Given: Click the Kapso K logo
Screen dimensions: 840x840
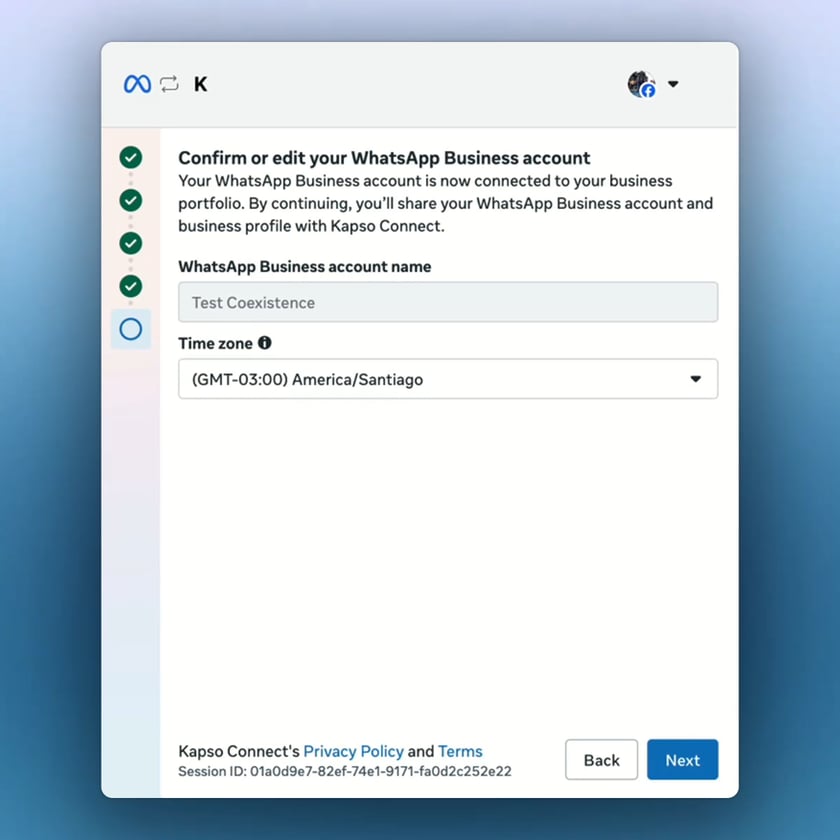Looking at the screenshot, I should point(200,84).
